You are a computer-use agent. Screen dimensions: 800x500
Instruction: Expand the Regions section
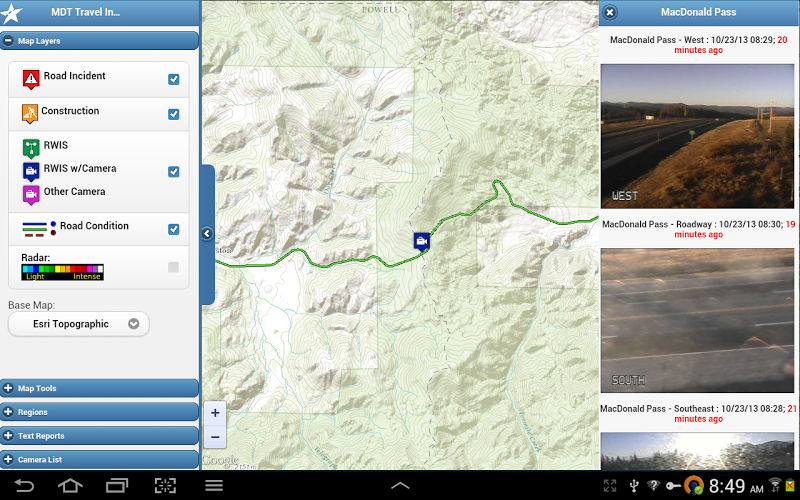pyautogui.click(x=99, y=412)
